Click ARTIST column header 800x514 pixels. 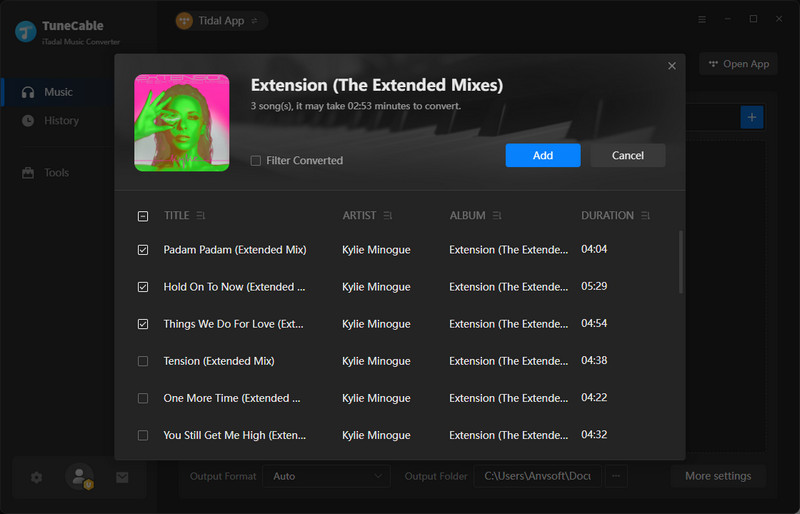(x=359, y=216)
